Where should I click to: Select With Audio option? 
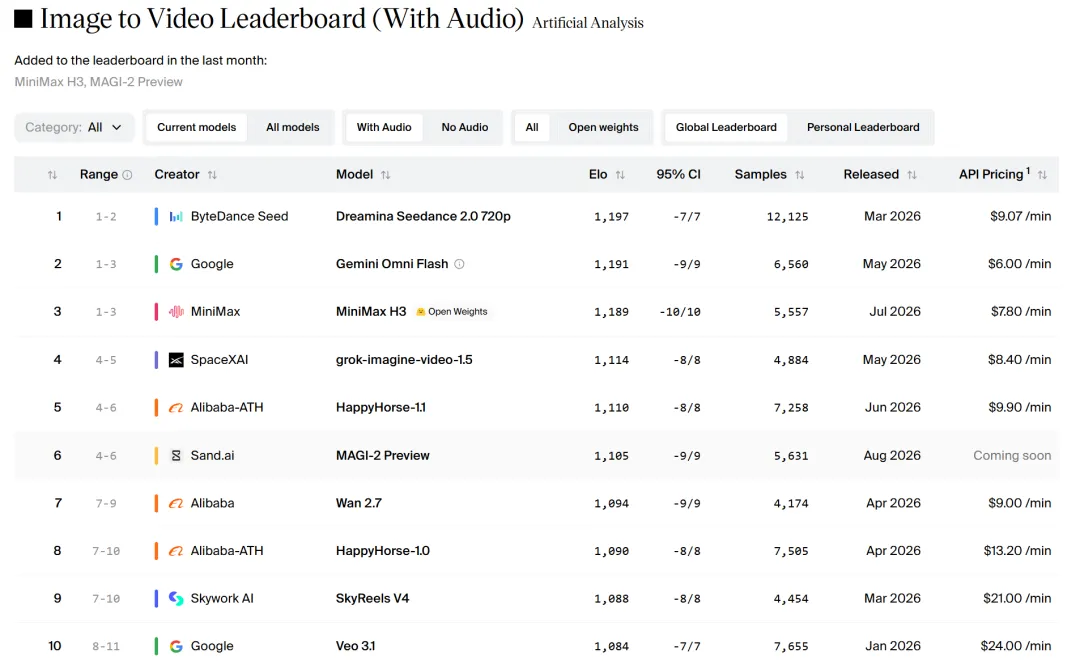point(384,127)
